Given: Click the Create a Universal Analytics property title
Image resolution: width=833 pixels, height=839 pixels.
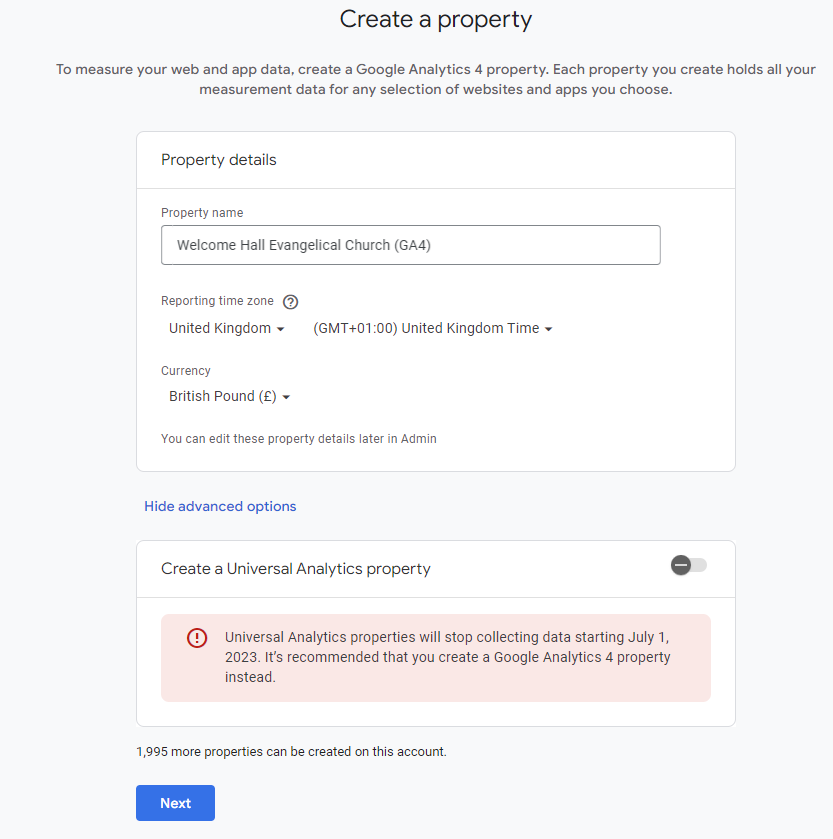Looking at the screenshot, I should click(296, 568).
